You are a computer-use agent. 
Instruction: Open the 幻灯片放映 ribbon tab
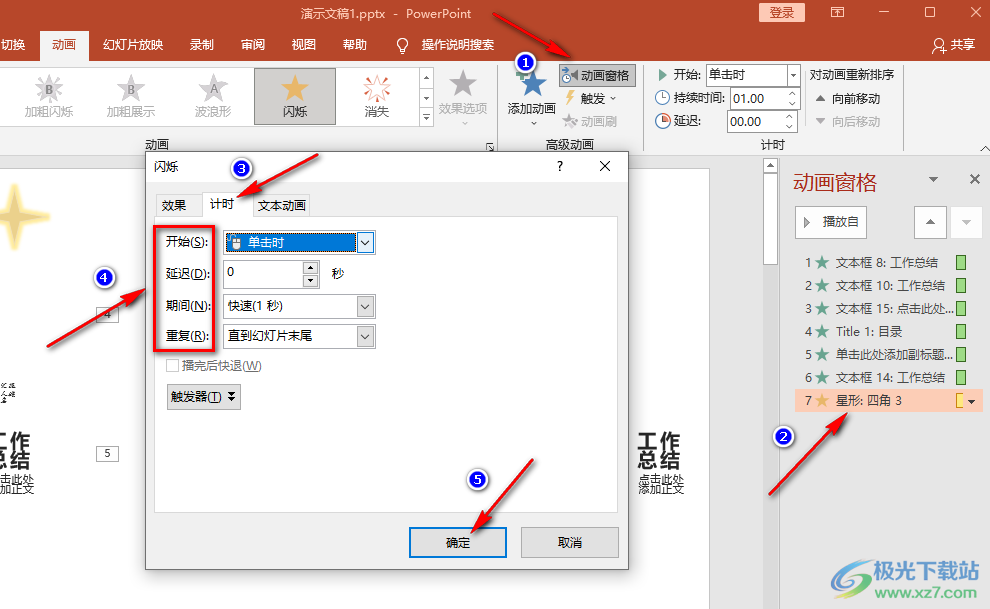click(x=133, y=45)
